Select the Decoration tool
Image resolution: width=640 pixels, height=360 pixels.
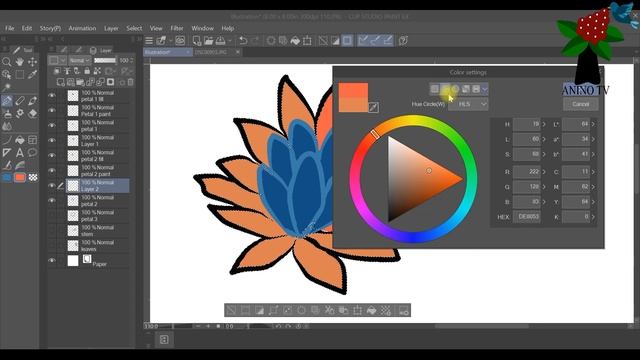click(x=20, y=113)
